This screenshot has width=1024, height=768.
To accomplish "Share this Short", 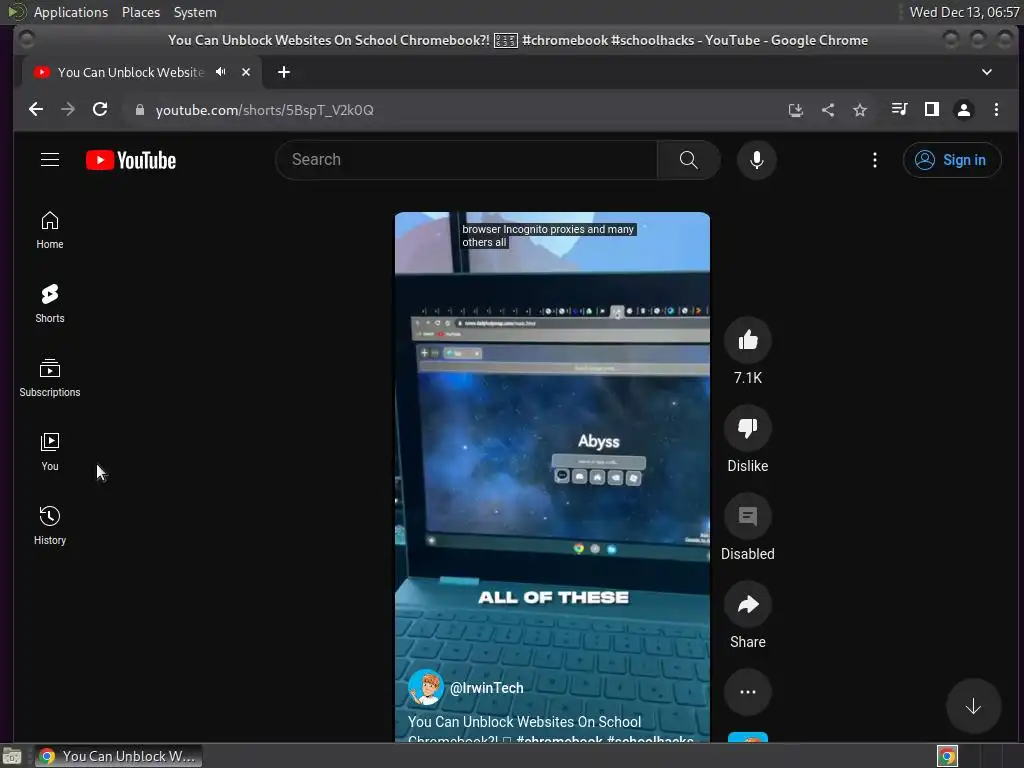I will pos(748,604).
